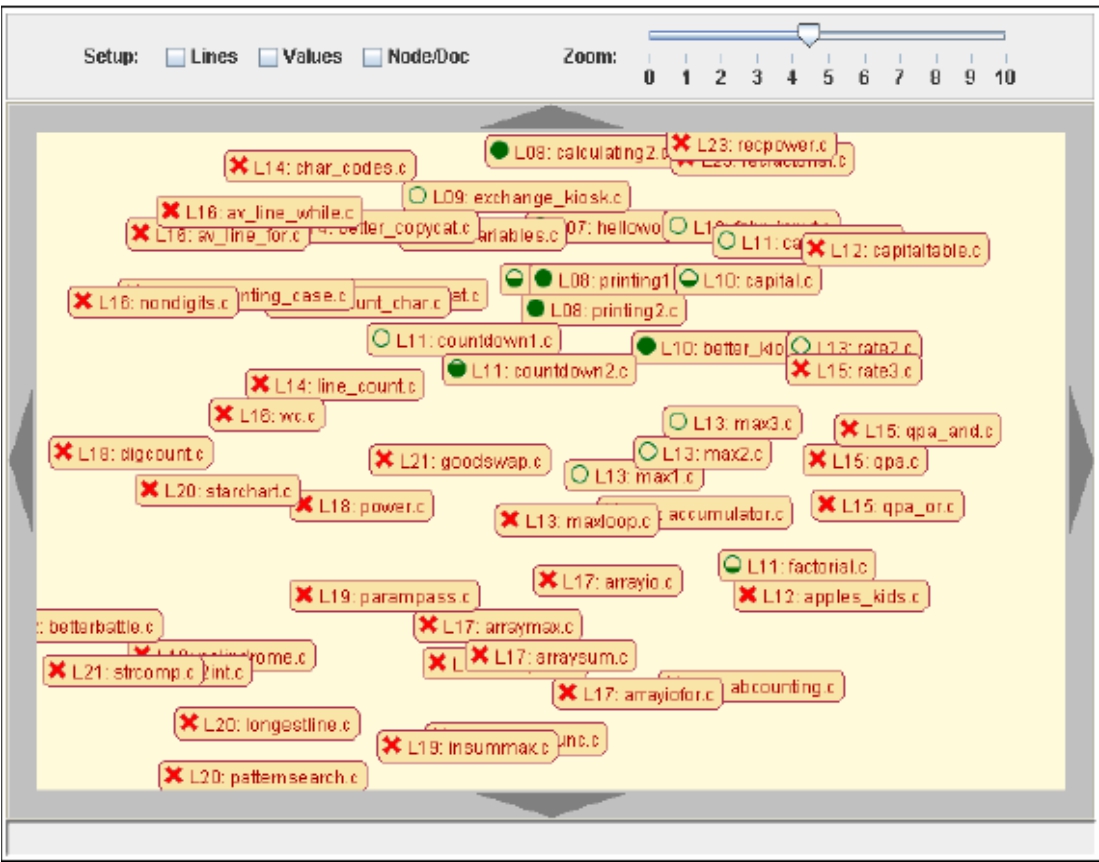Pan the map up with top arrow
1099x862 pixels.
tap(551, 117)
